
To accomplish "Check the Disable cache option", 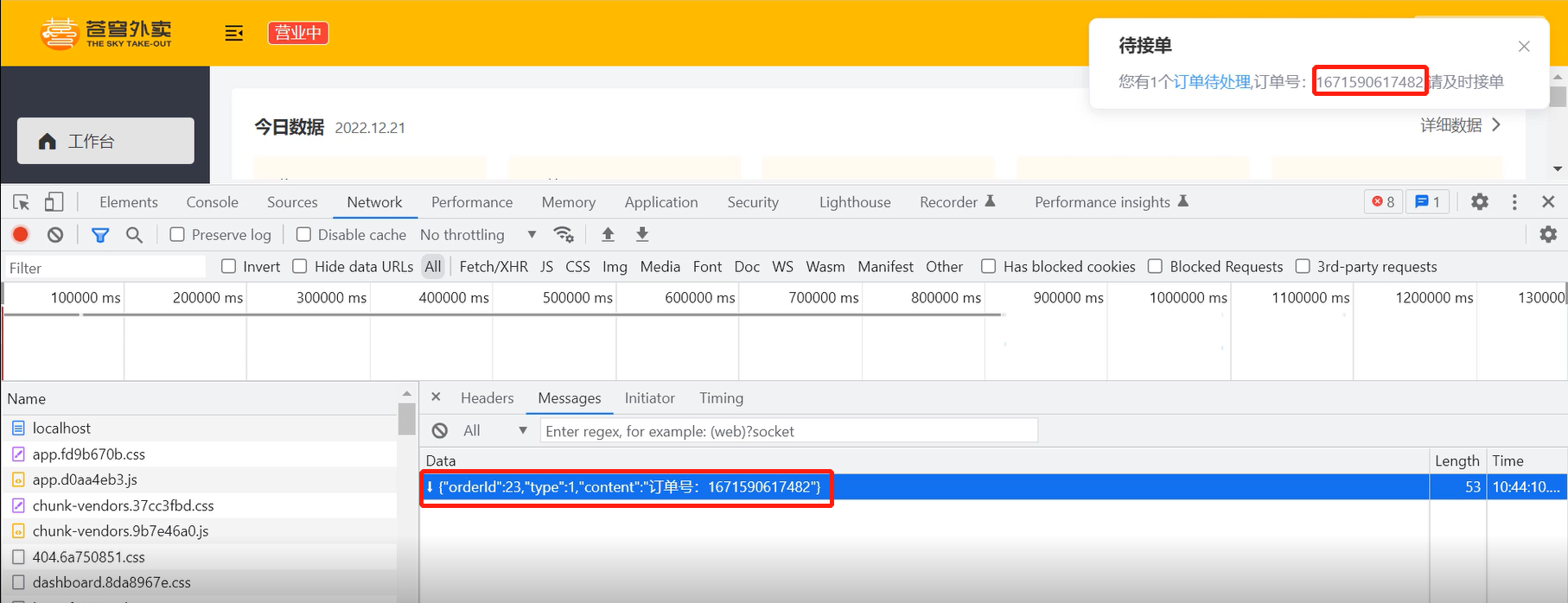I will coord(303,235).
